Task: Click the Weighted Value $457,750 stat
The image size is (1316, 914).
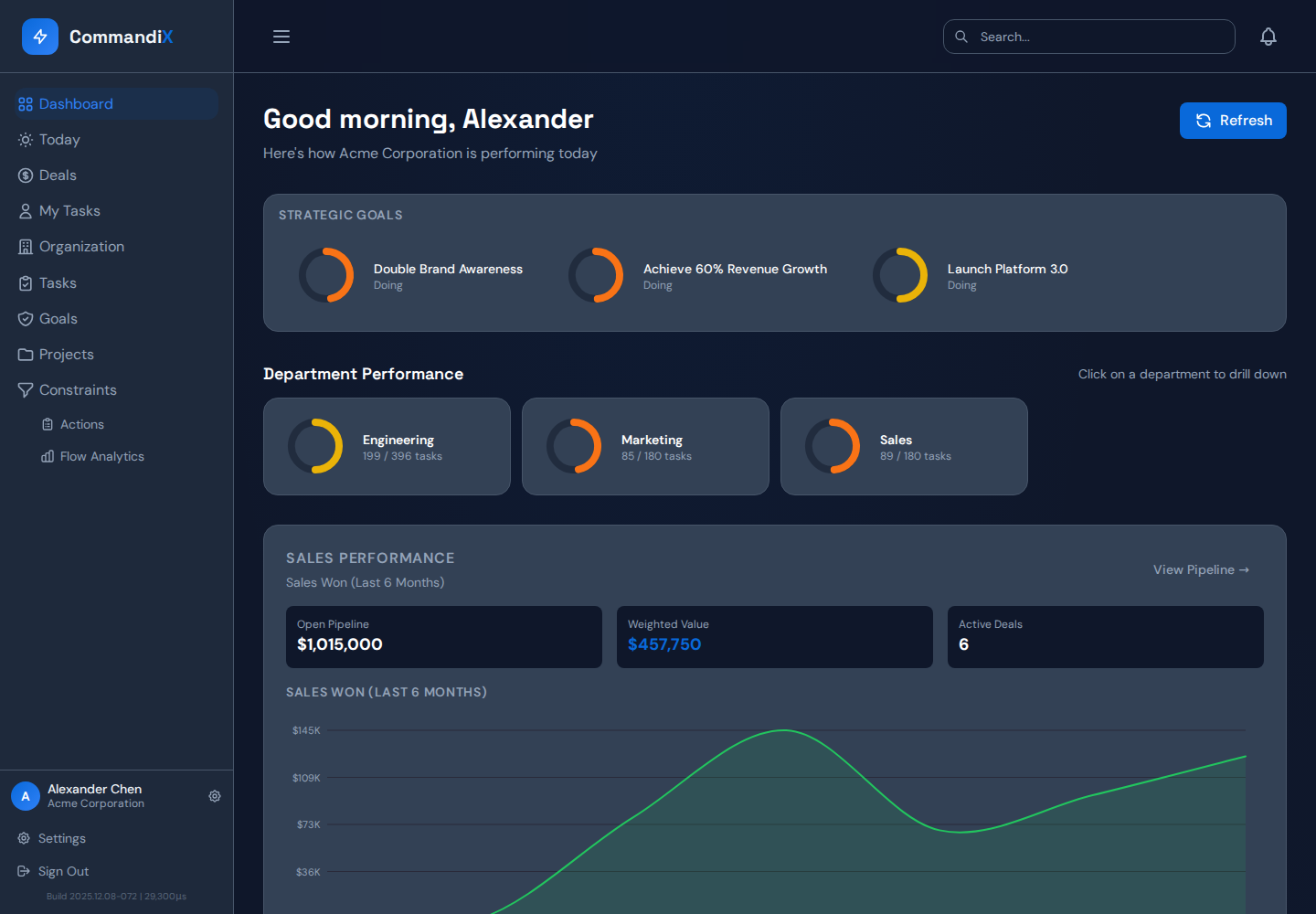Action: pyautogui.click(x=775, y=637)
